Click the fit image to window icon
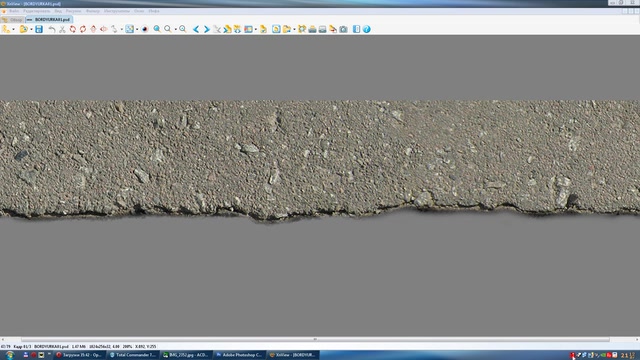Screen dimensions: 640x360 coord(129,29)
